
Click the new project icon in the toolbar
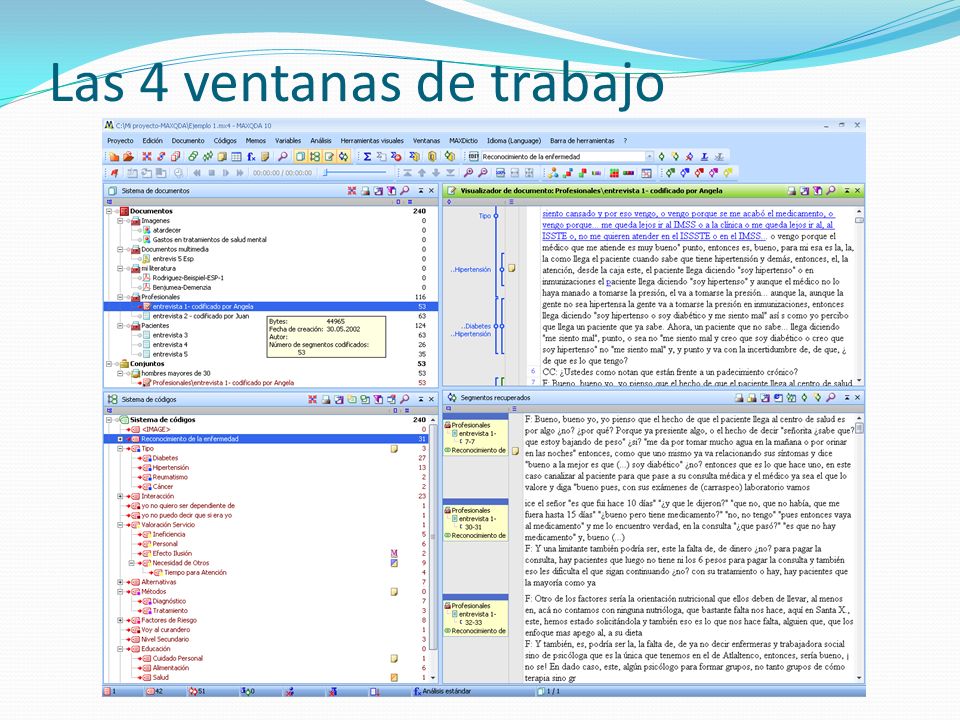114,157
